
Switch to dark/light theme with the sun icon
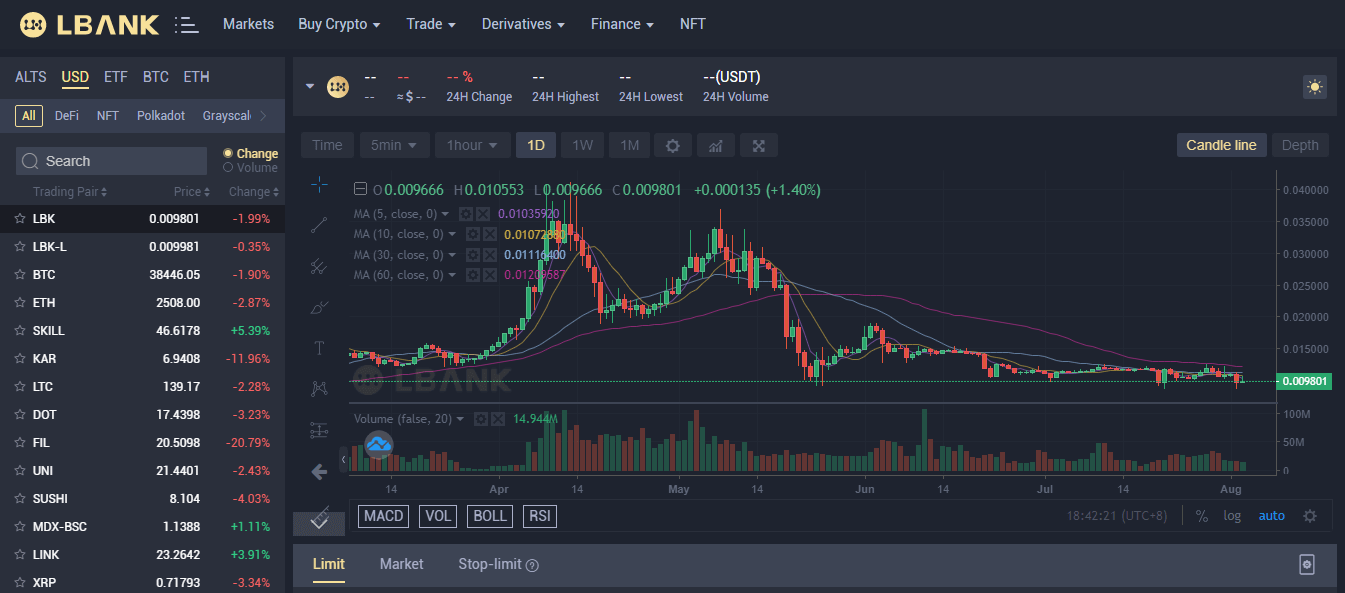click(1314, 87)
